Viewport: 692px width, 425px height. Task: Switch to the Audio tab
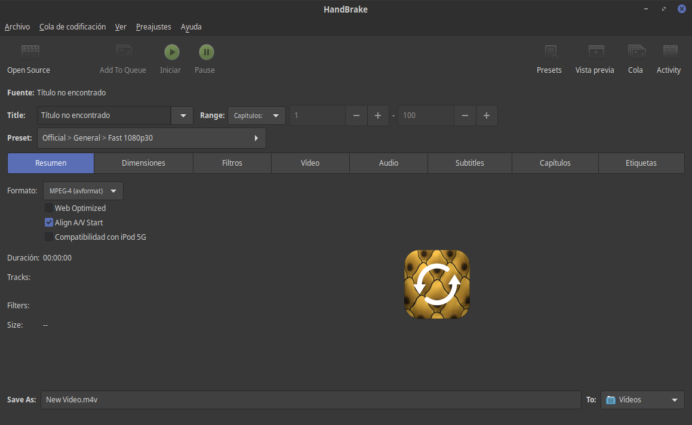point(388,163)
